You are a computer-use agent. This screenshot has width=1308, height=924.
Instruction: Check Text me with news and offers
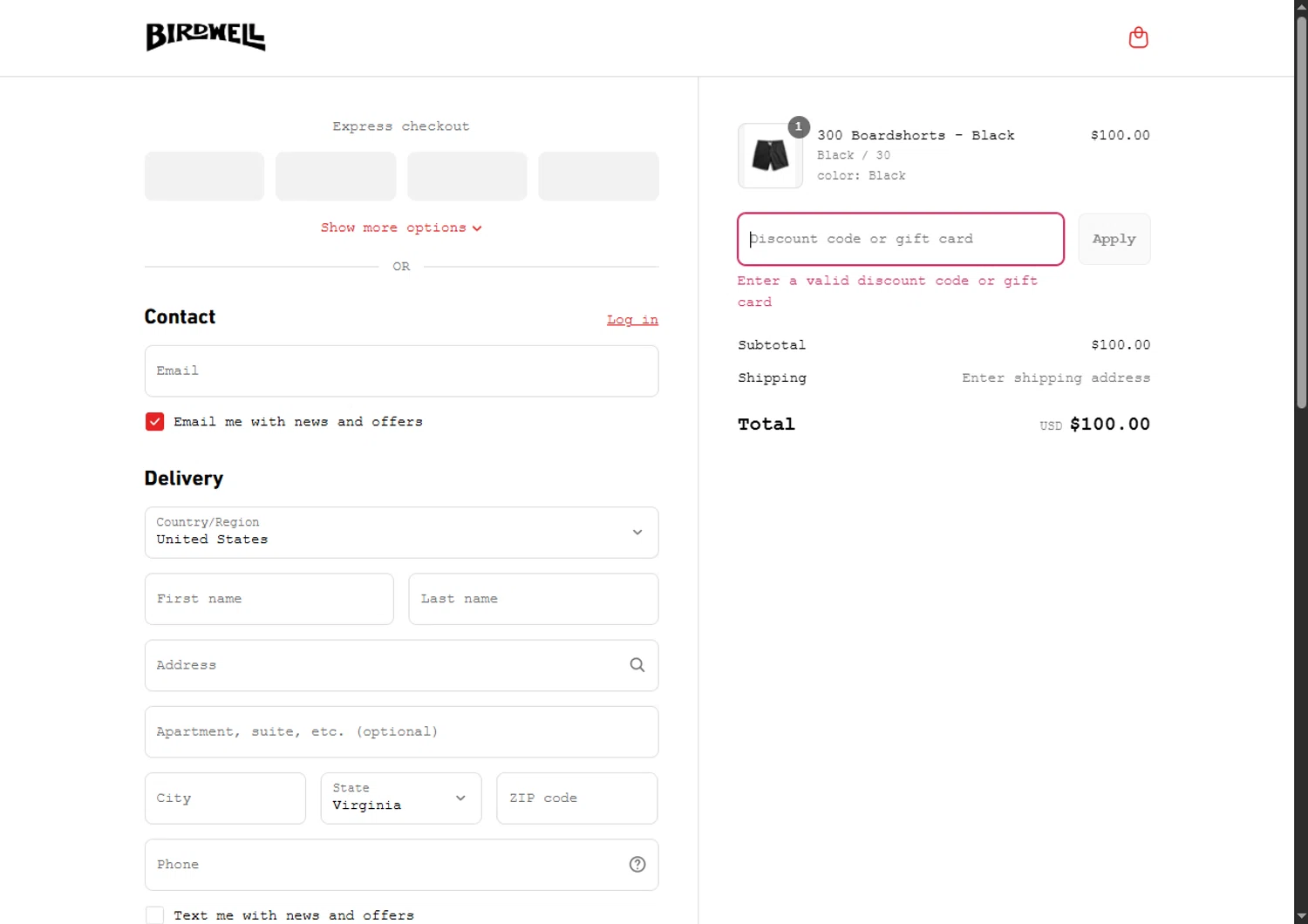[155, 915]
